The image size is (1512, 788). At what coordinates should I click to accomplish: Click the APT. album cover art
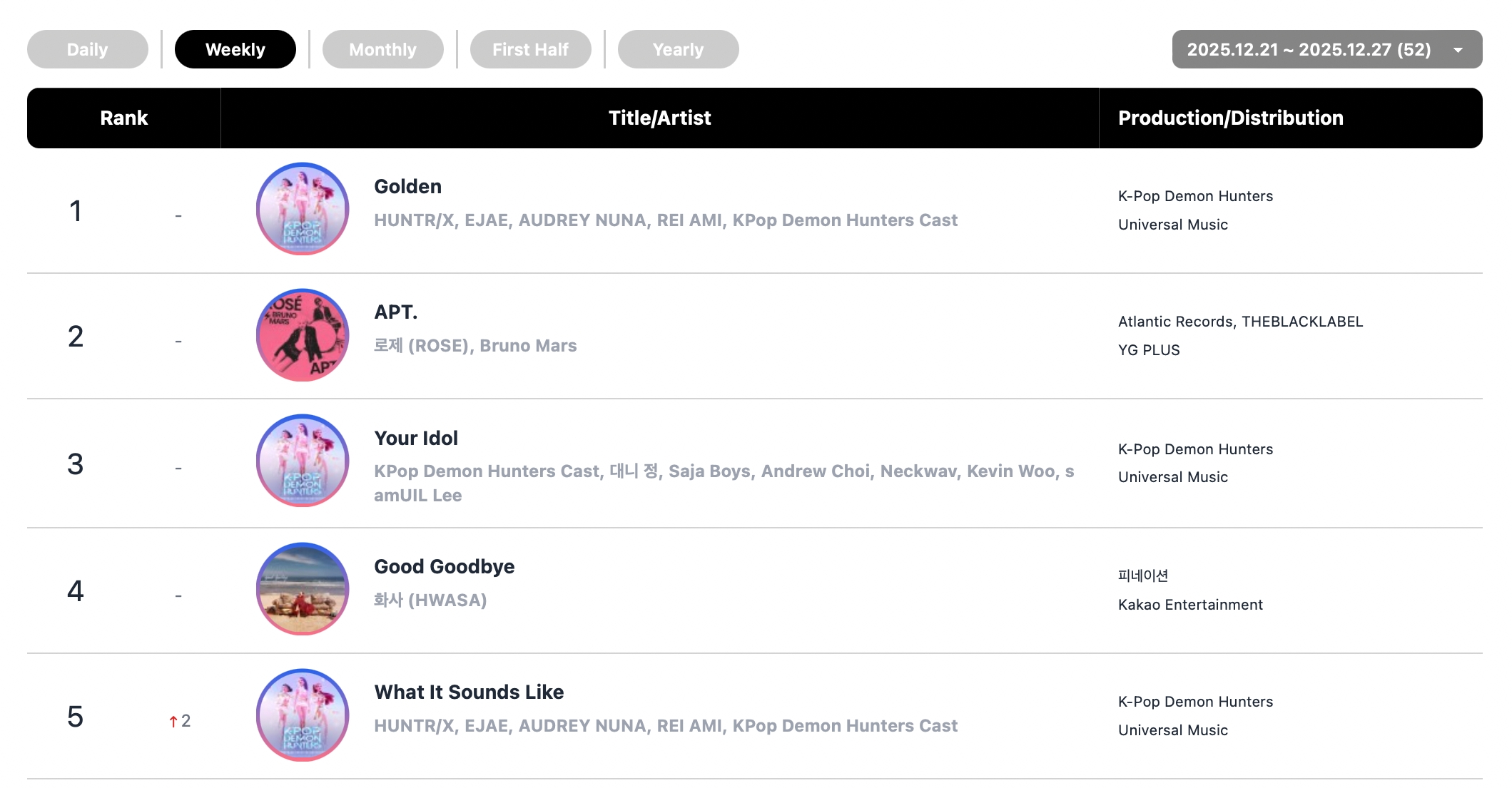303,335
